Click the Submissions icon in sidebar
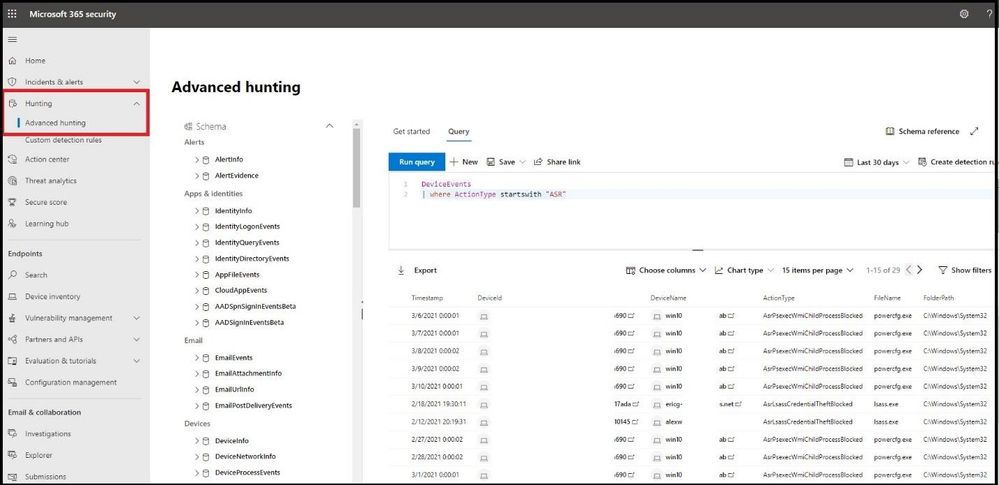Viewport: 999px width, 485px height. [x=12, y=476]
